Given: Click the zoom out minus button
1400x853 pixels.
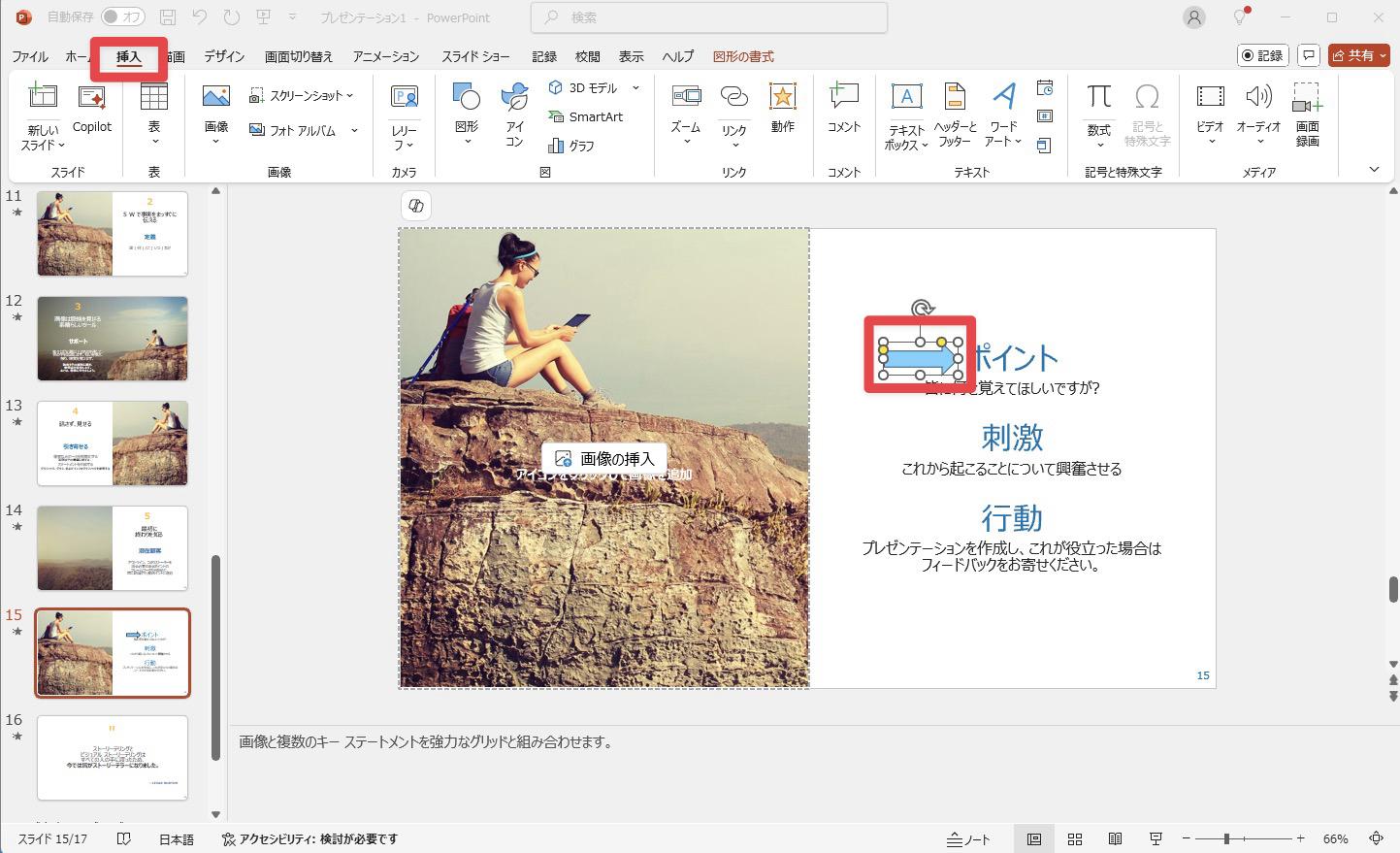Looking at the screenshot, I should click(1186, 838).
